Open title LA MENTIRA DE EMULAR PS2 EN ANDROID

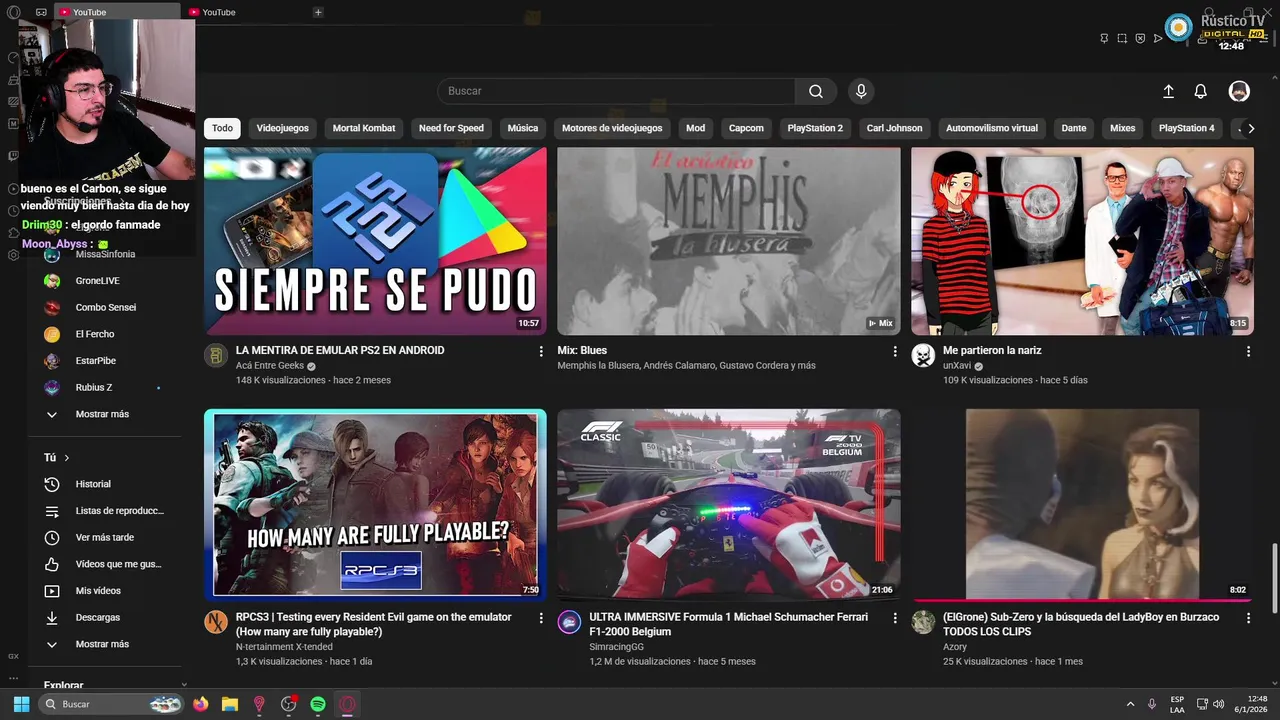click(x=340, y=350)
